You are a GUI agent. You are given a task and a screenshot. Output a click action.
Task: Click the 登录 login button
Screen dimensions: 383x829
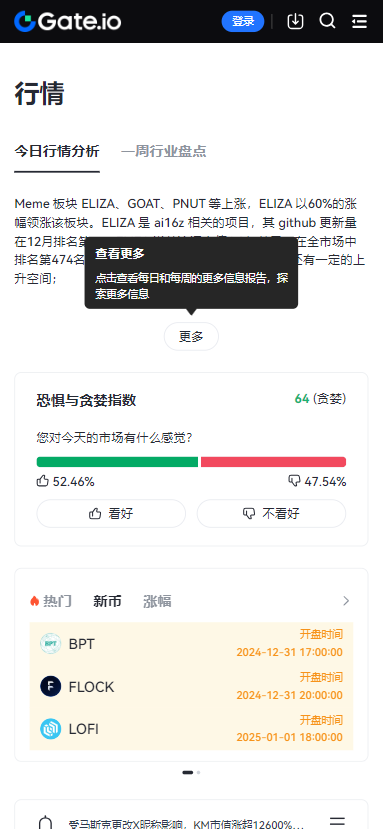pyautogui.click(x=243, y=21)
